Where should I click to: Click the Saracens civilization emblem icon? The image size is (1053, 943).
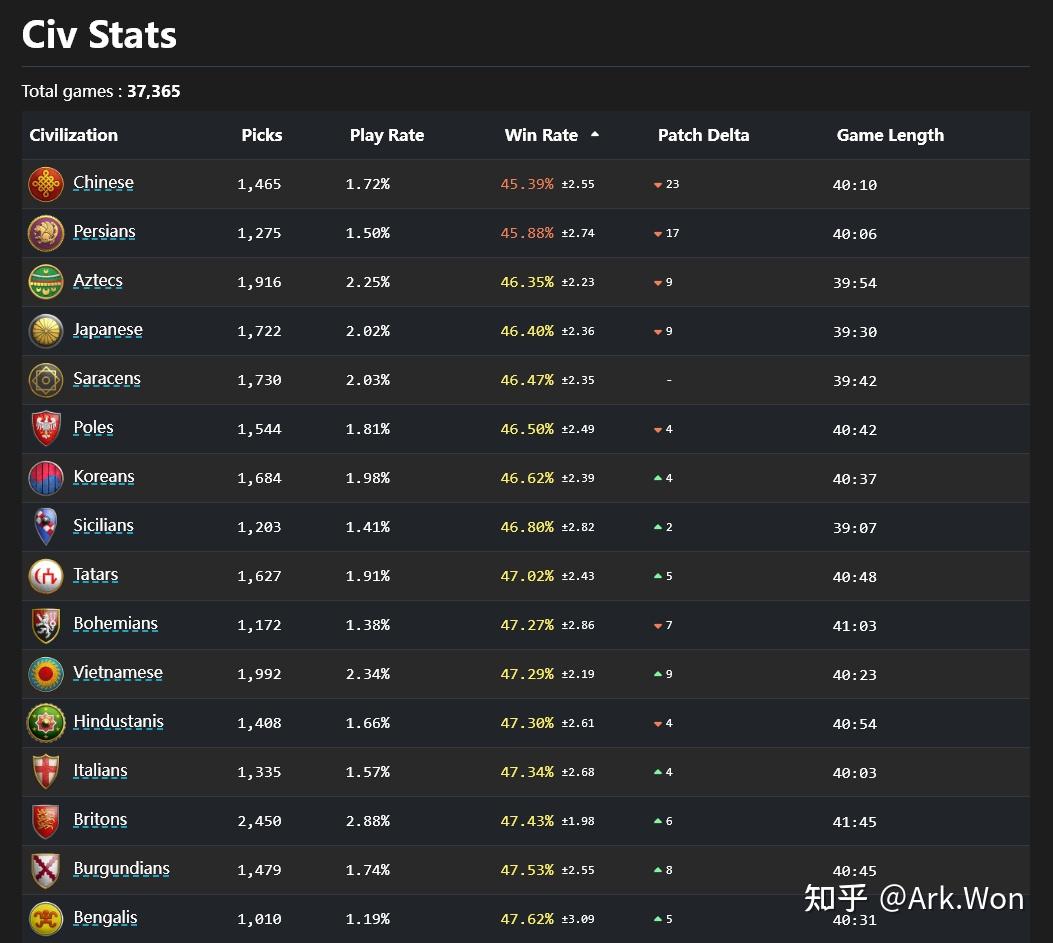(x=46, y=380)
